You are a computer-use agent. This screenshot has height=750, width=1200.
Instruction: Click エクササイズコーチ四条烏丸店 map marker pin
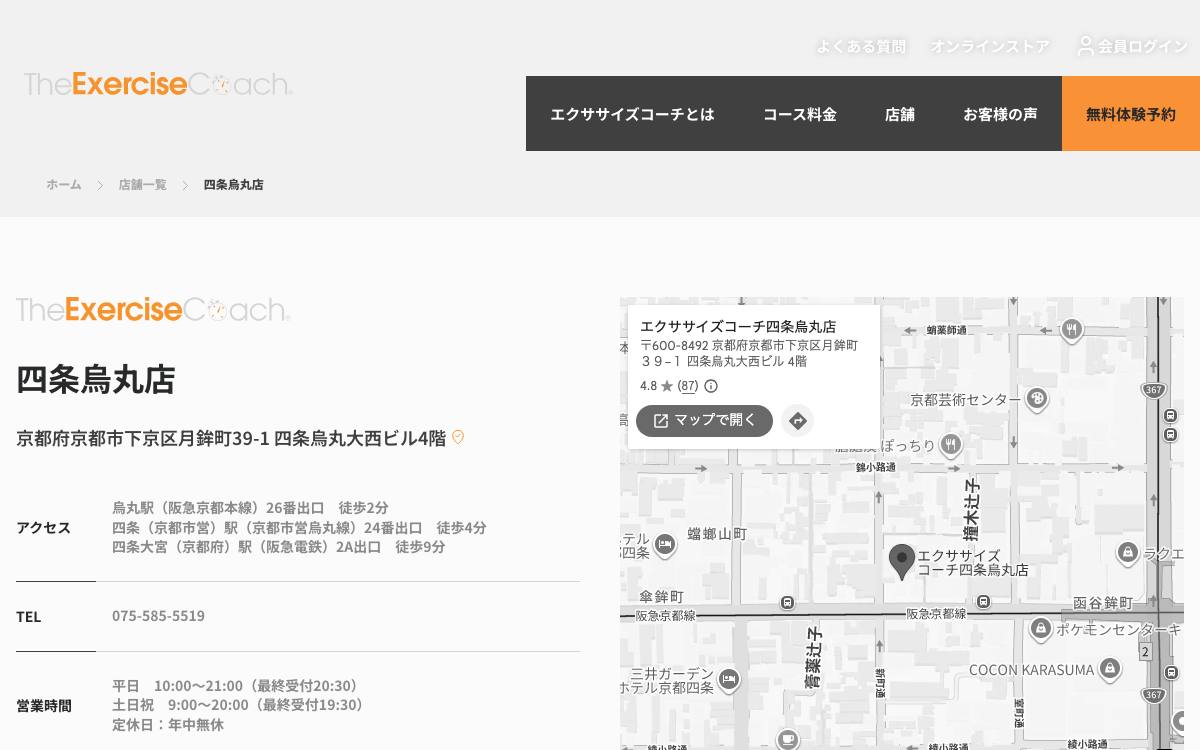click(x=902, y=562)
